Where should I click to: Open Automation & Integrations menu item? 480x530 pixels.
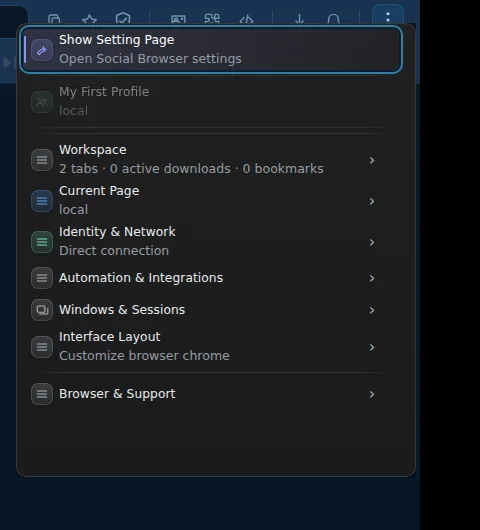[x=211, y=278]
